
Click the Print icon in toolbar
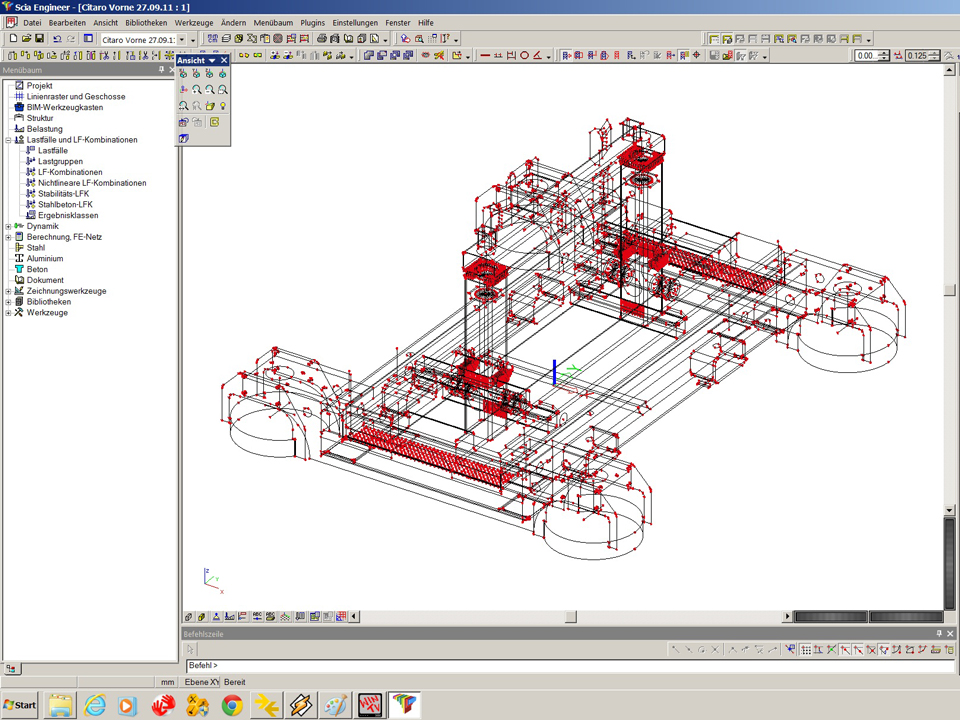click(322, 39)
